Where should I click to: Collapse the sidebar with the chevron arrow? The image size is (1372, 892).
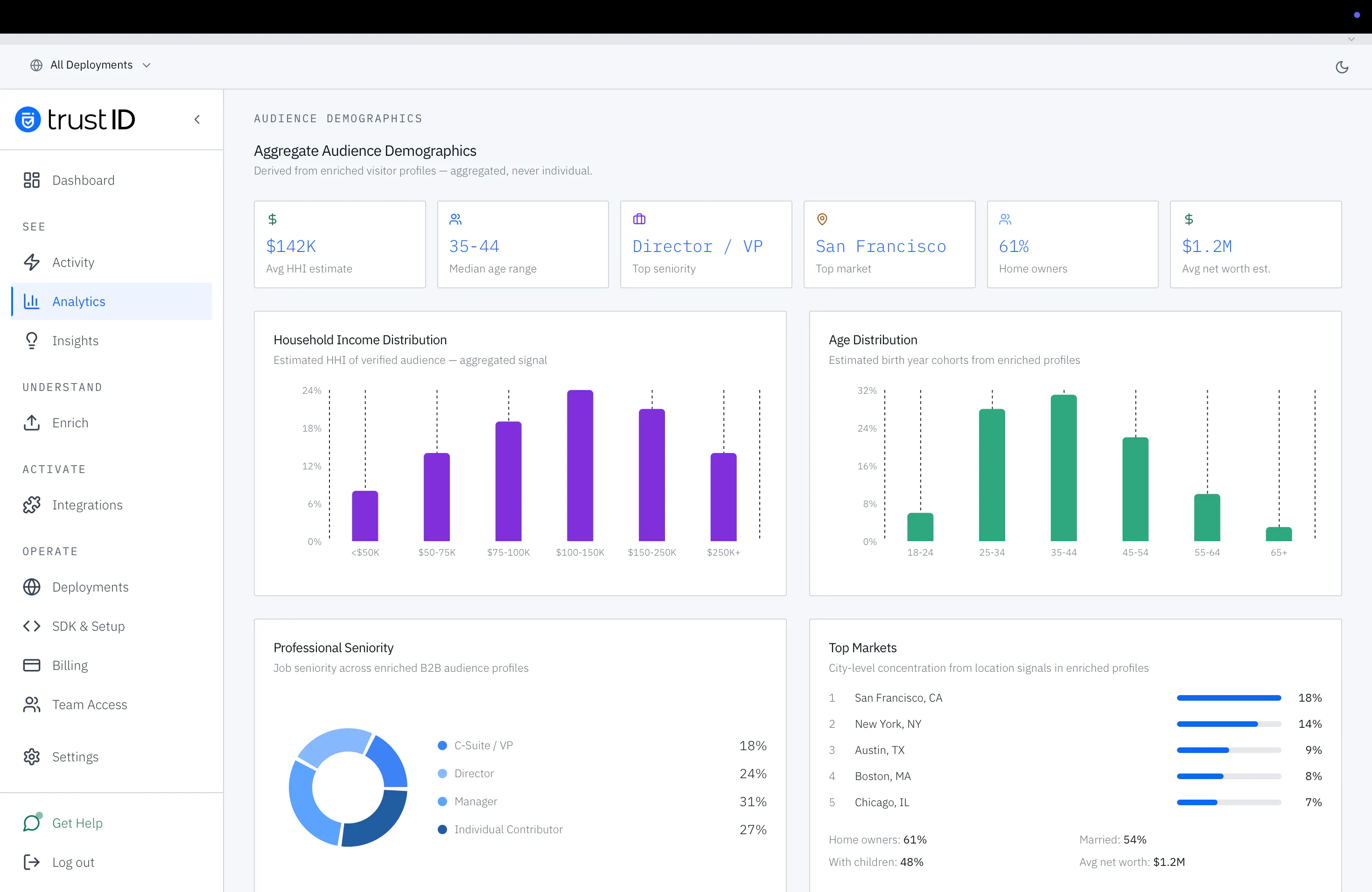pyautogui.click(x=197, y=119)
